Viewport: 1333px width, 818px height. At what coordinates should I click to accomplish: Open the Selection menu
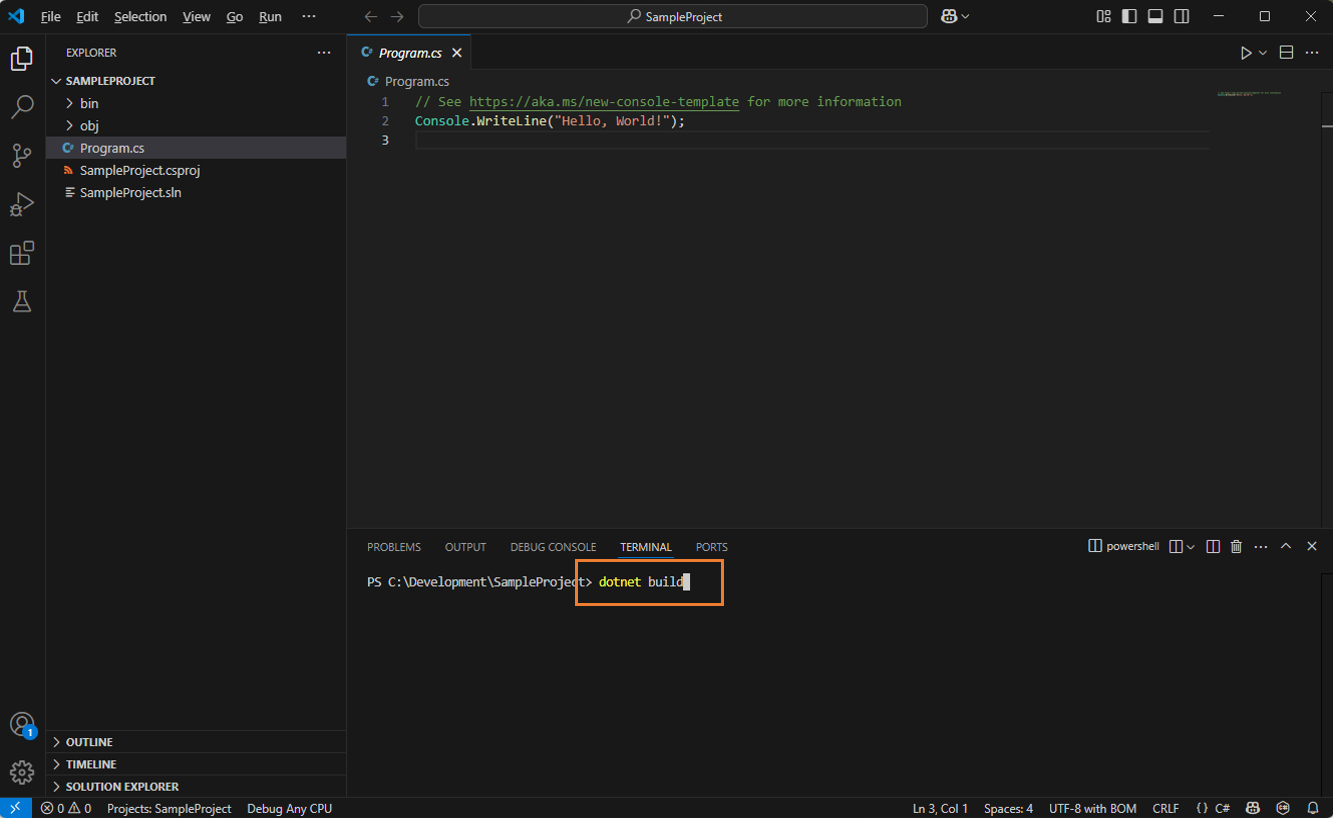click(140, 17)
